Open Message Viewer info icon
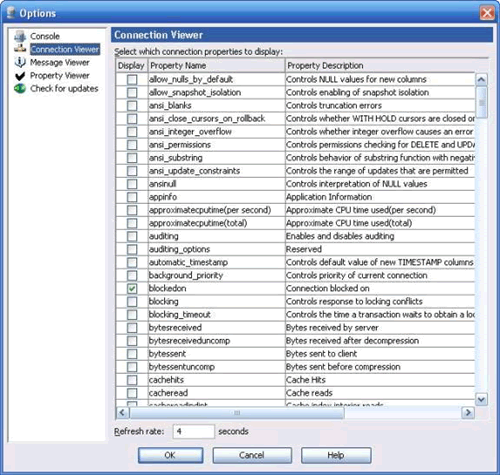This screenshot has width=500, height=475. coord(20,62)
